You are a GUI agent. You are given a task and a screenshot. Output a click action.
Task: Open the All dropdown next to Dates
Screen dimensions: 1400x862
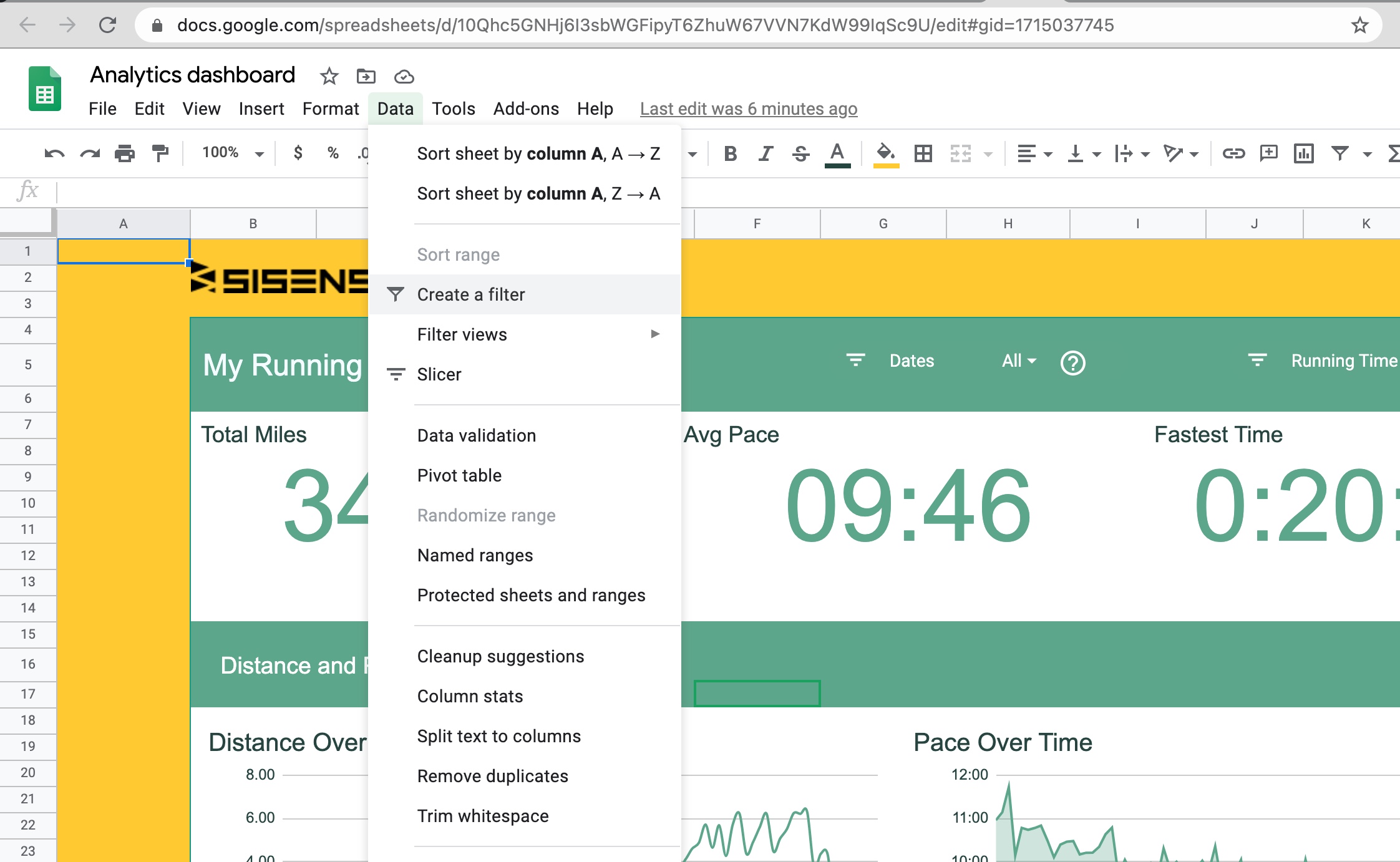coord(1018,361)
